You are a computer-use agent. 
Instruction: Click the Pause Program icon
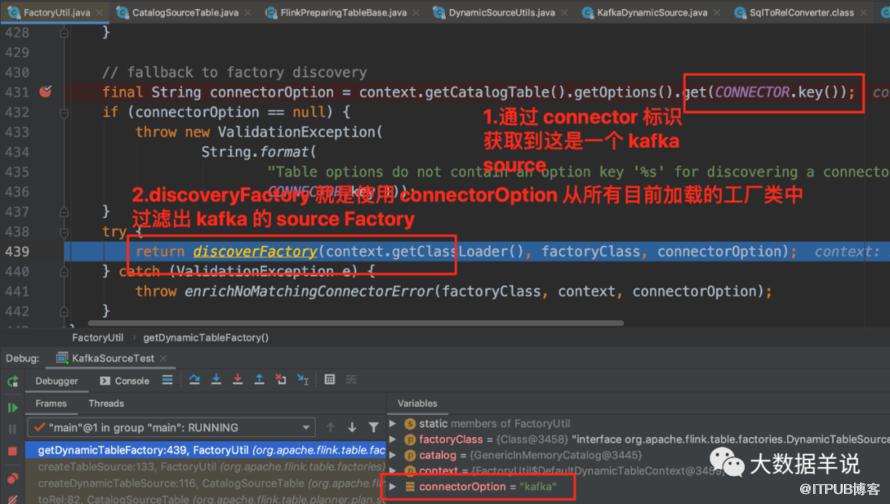click(12, 429)
